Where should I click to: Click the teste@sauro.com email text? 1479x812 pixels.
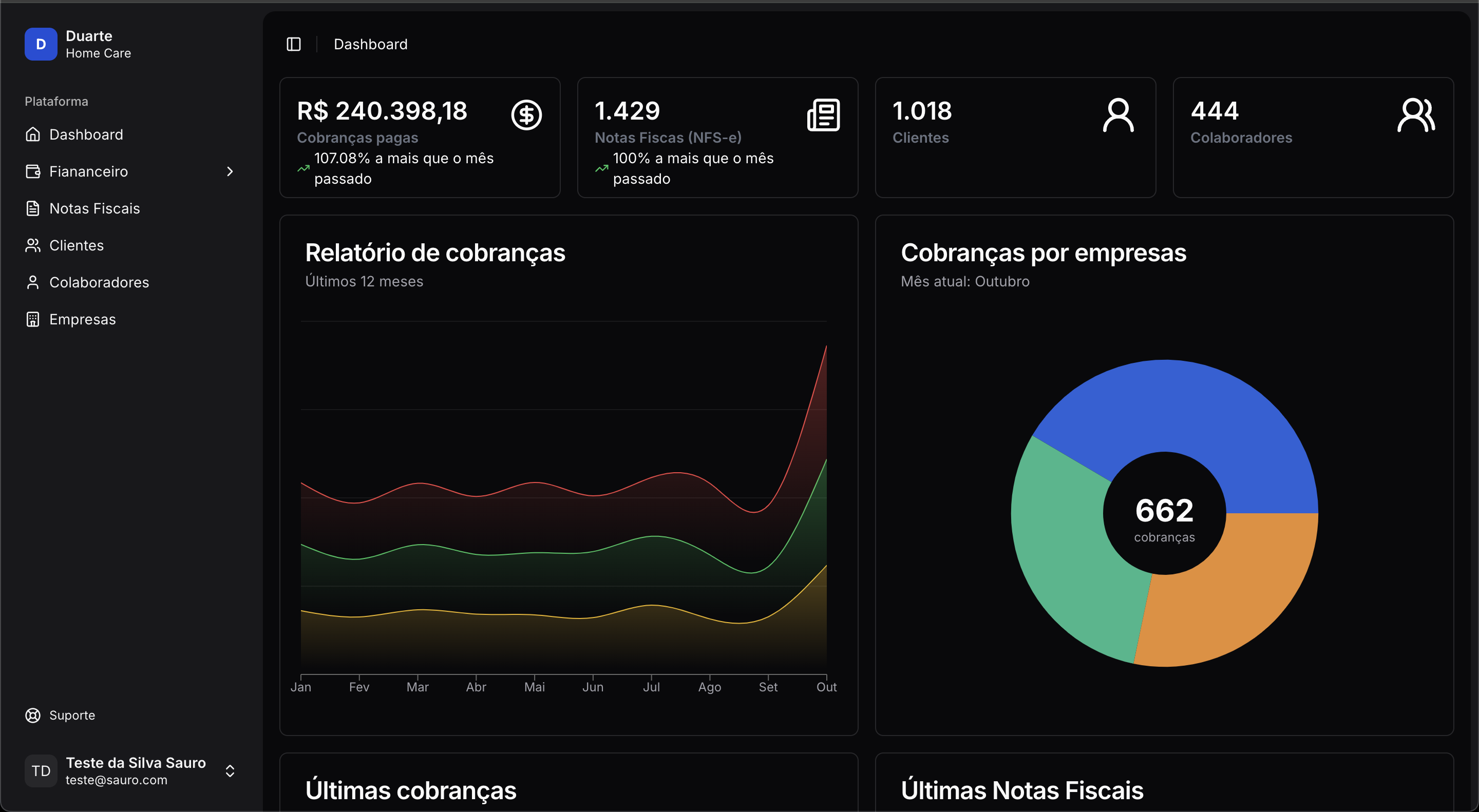coord(117,780)
